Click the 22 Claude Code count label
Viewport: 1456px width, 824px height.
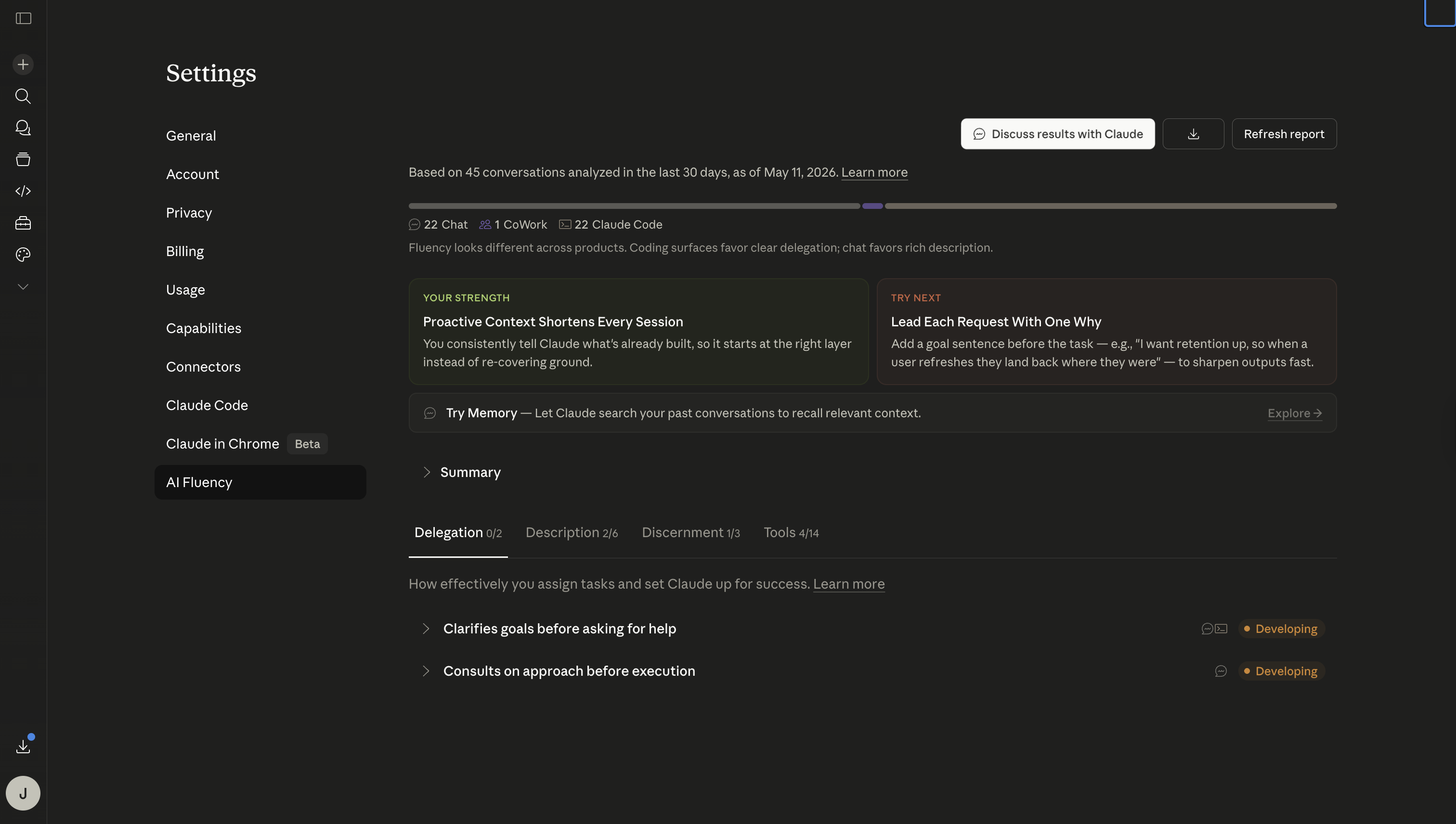click(611, 225)
